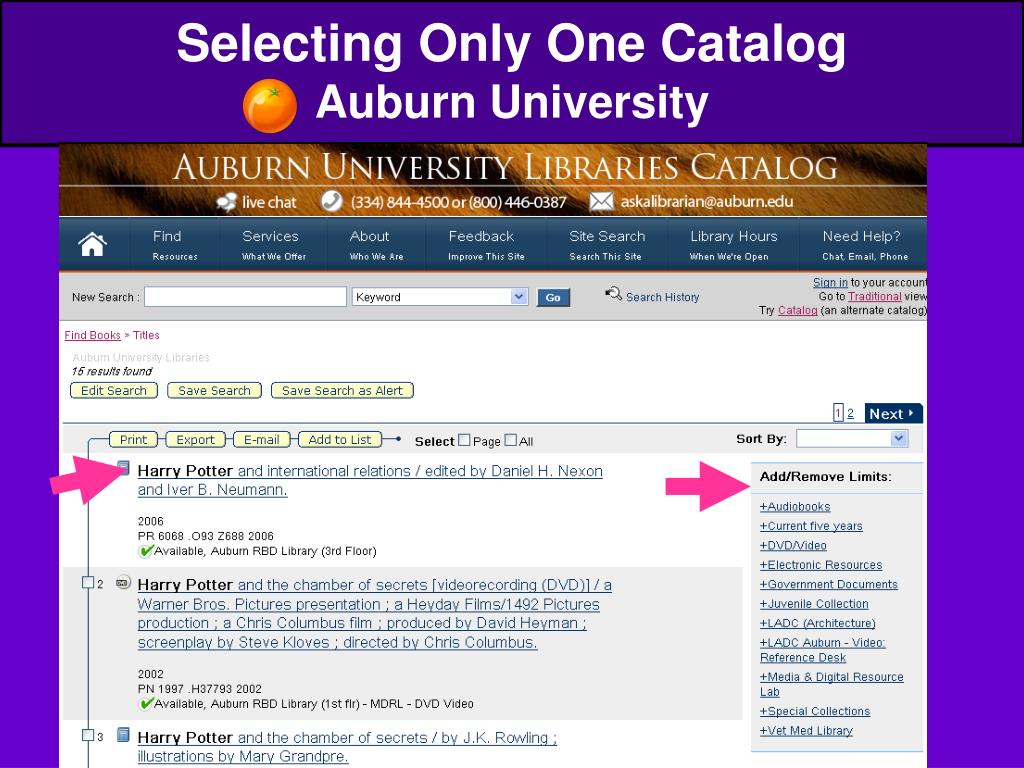Viewport: 1024px width, 768px height.
Task: Open the Keyword search type dropdown
Action: click(440, 296)
